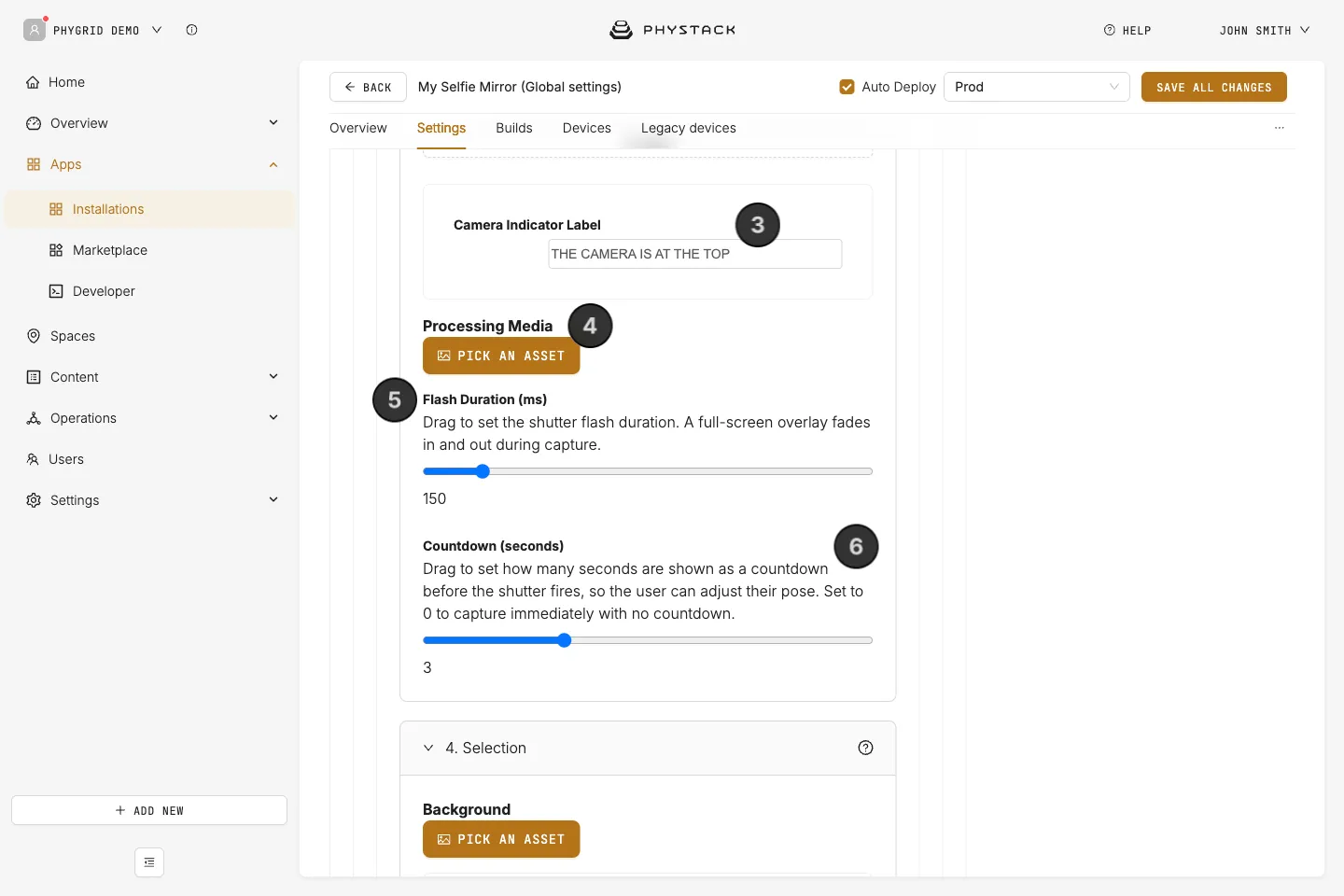The image size is (1344, 896).
Task: Click the Countdown seconds slider handle
Action: [565, 640]
